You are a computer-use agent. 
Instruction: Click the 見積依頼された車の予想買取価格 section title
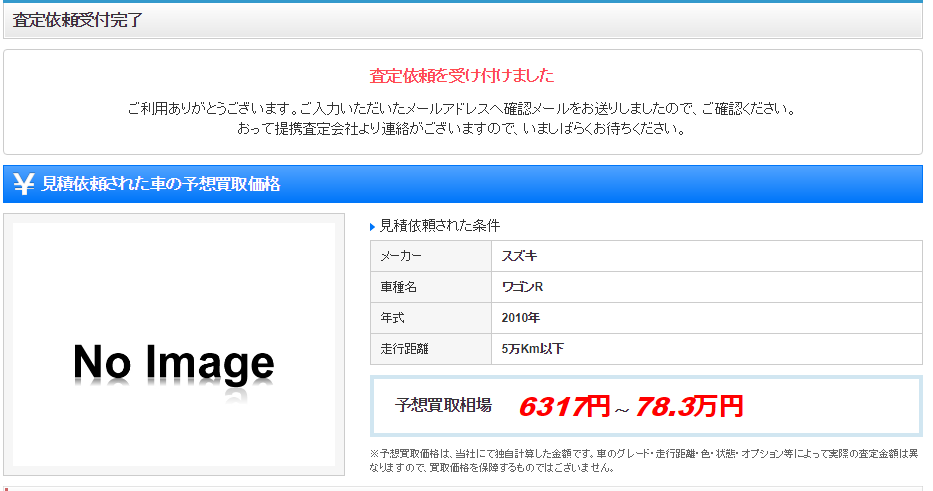pos(161,184)
